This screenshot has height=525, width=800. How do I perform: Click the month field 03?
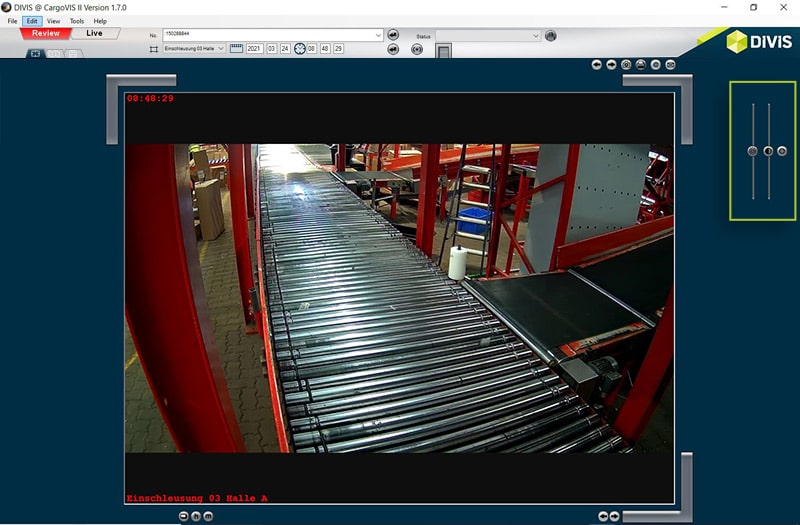pyautogui.click(x=271, y=48)
